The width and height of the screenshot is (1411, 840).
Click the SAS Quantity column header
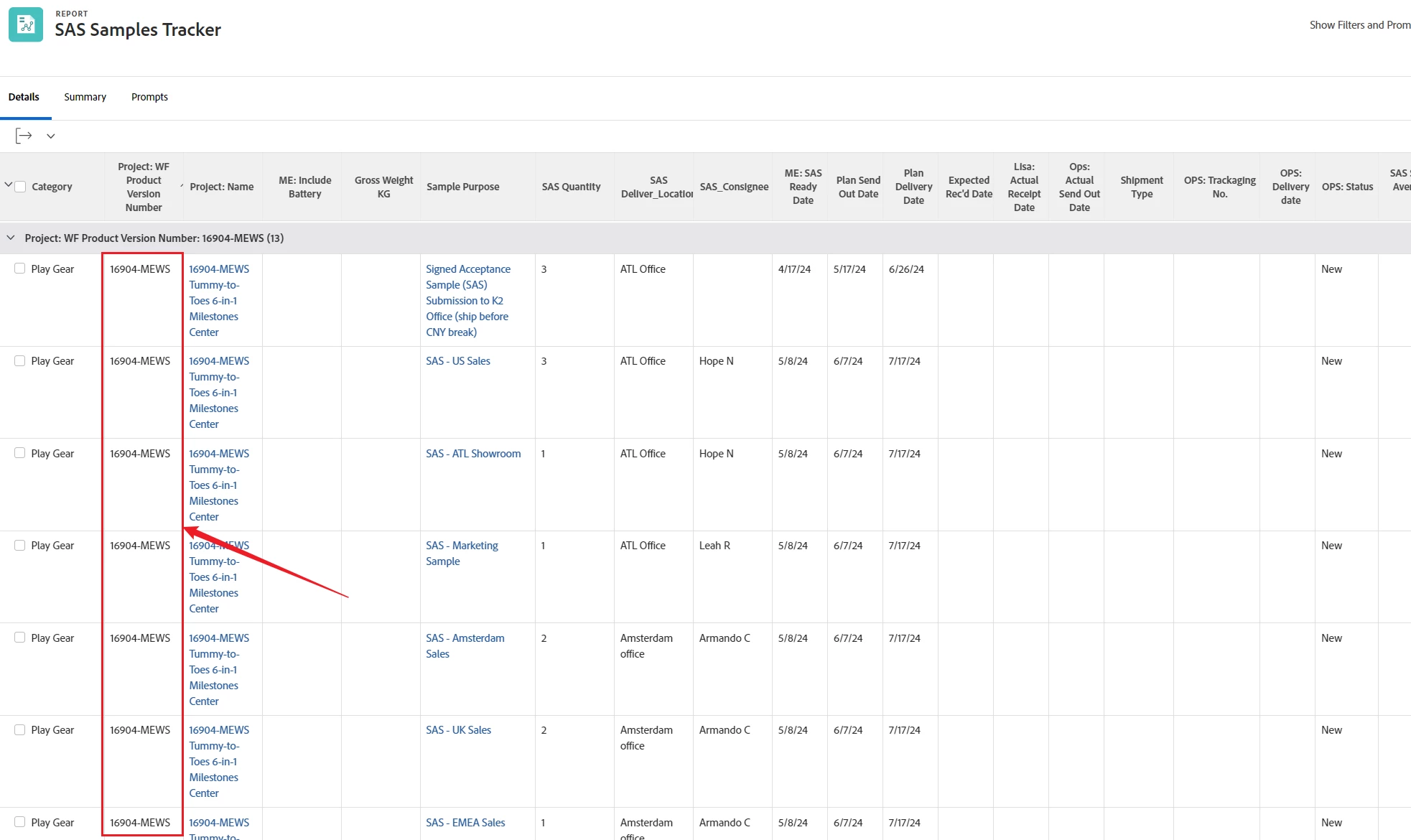pyautogui.click(x=571, y=187)
